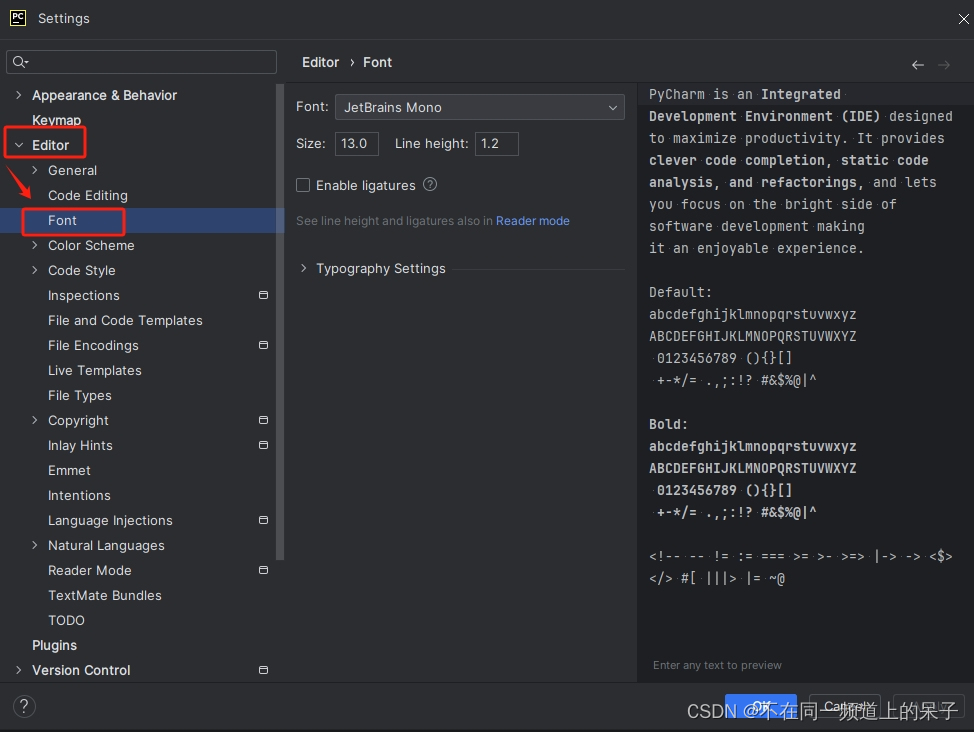This screenshot has height=732, width=974.
Task: Open TextMate Bundles page
Action: [104, 595]
